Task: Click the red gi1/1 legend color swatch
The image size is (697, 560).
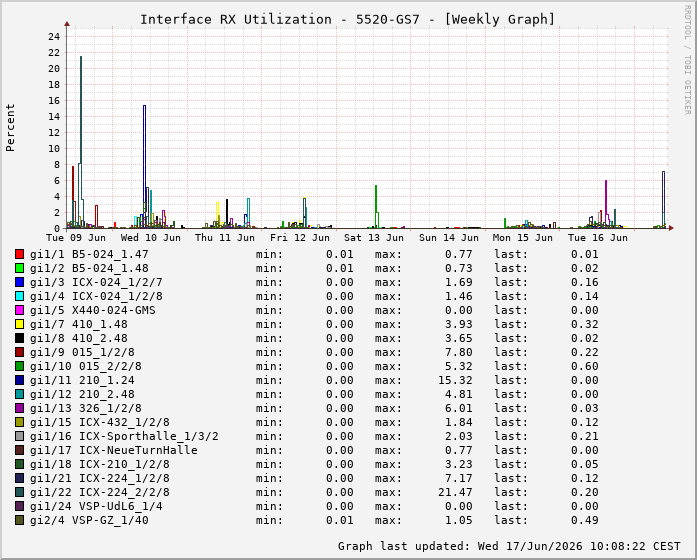Action: tap(19, 254)
